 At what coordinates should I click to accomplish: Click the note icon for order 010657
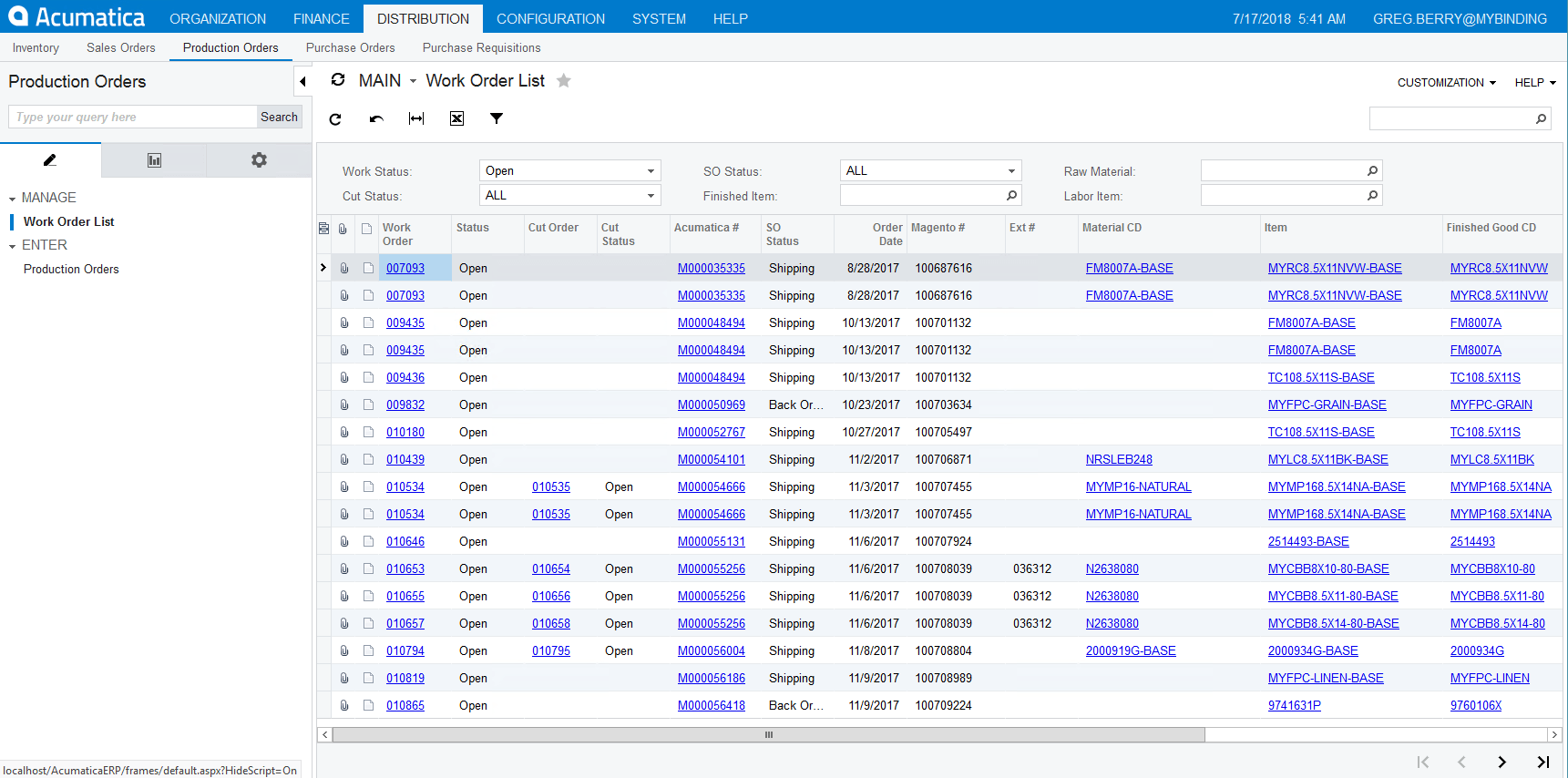click(x=368, y=623)
